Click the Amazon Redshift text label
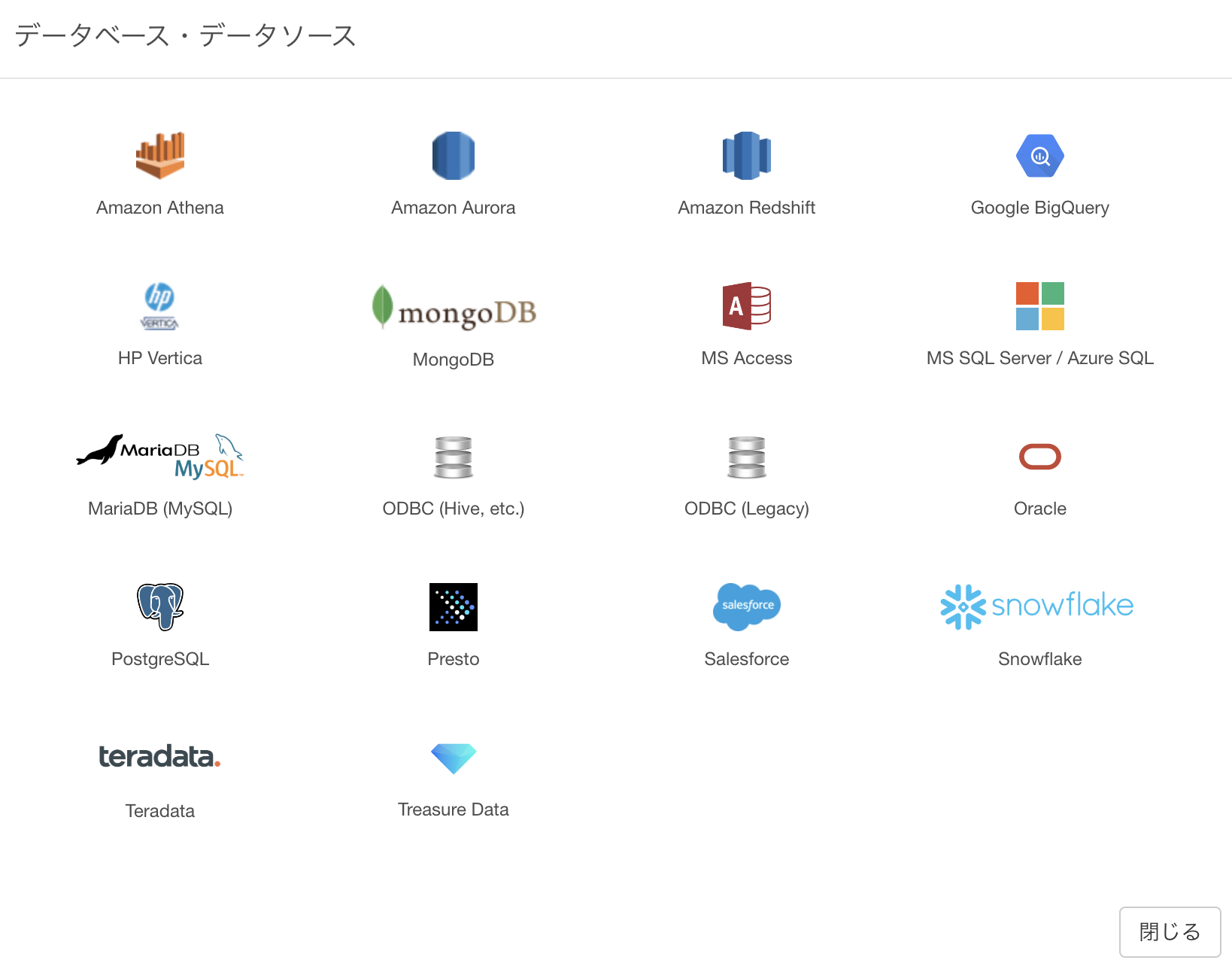This screenshot has width=1232, height=963. coord(747,208)
